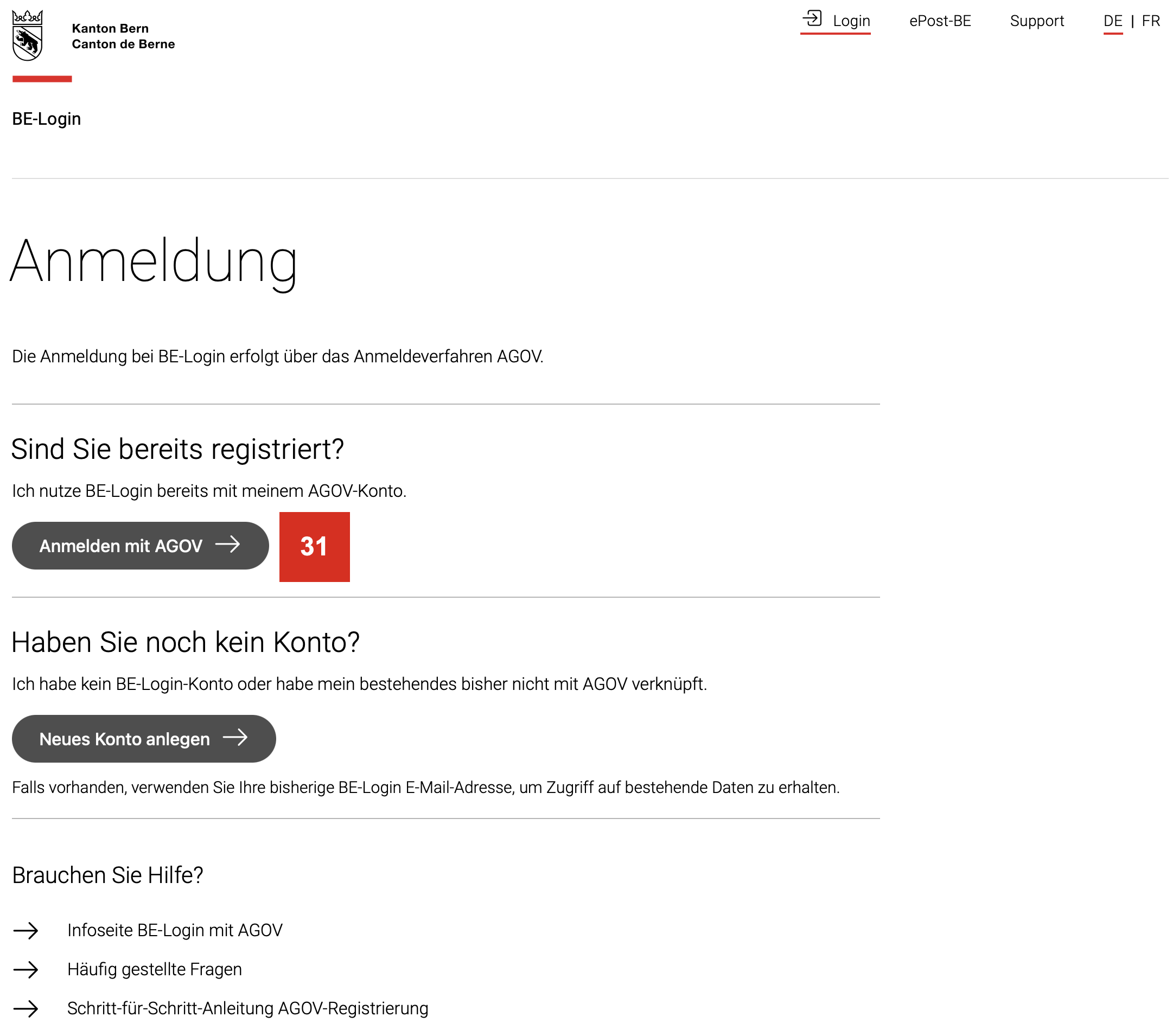Open the Support menu item
Image resolution: width=1172 pixels, height=1036 pixels.
coord(1037,21)
